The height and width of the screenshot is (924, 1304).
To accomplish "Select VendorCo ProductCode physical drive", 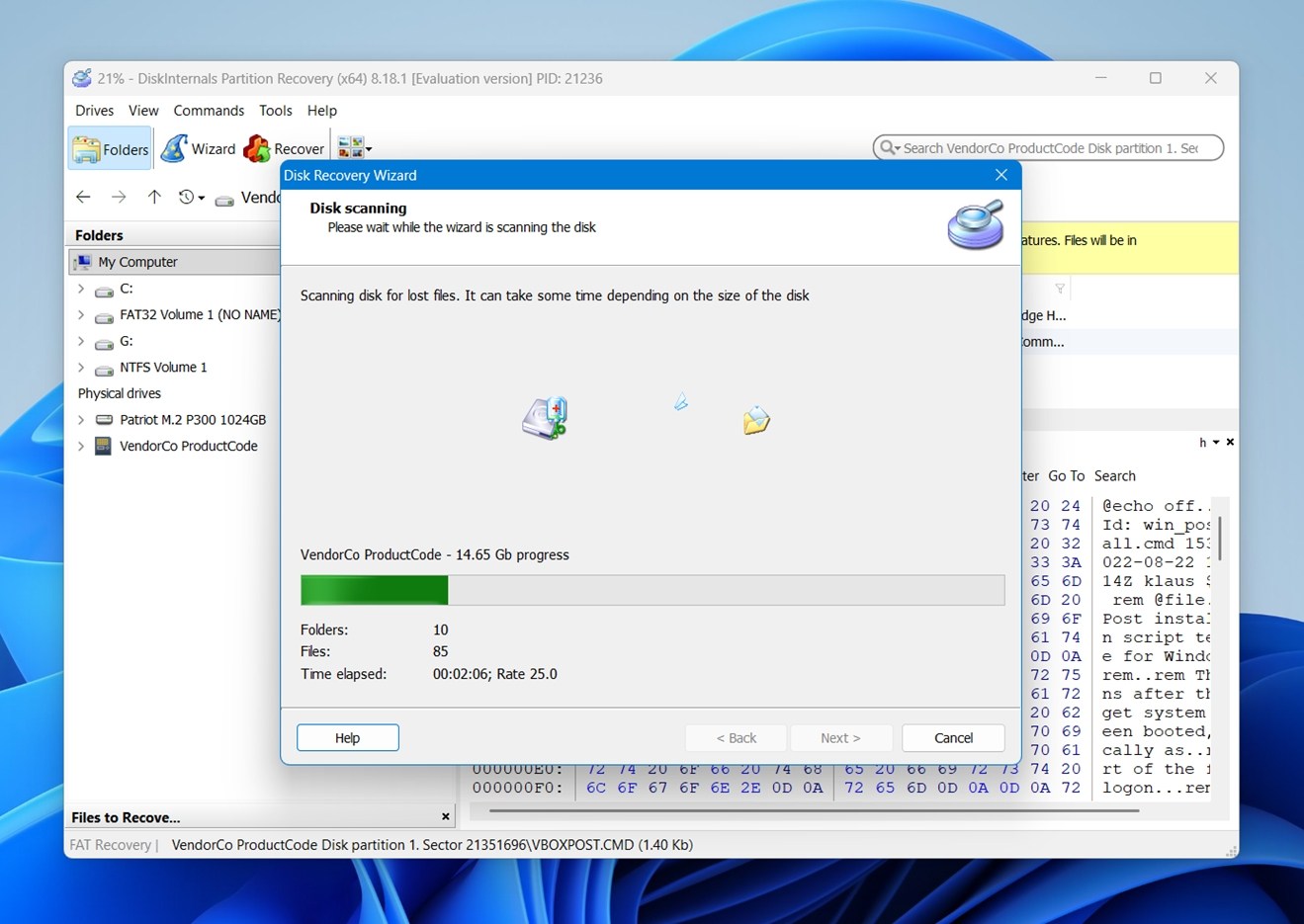I will (188, 447).
